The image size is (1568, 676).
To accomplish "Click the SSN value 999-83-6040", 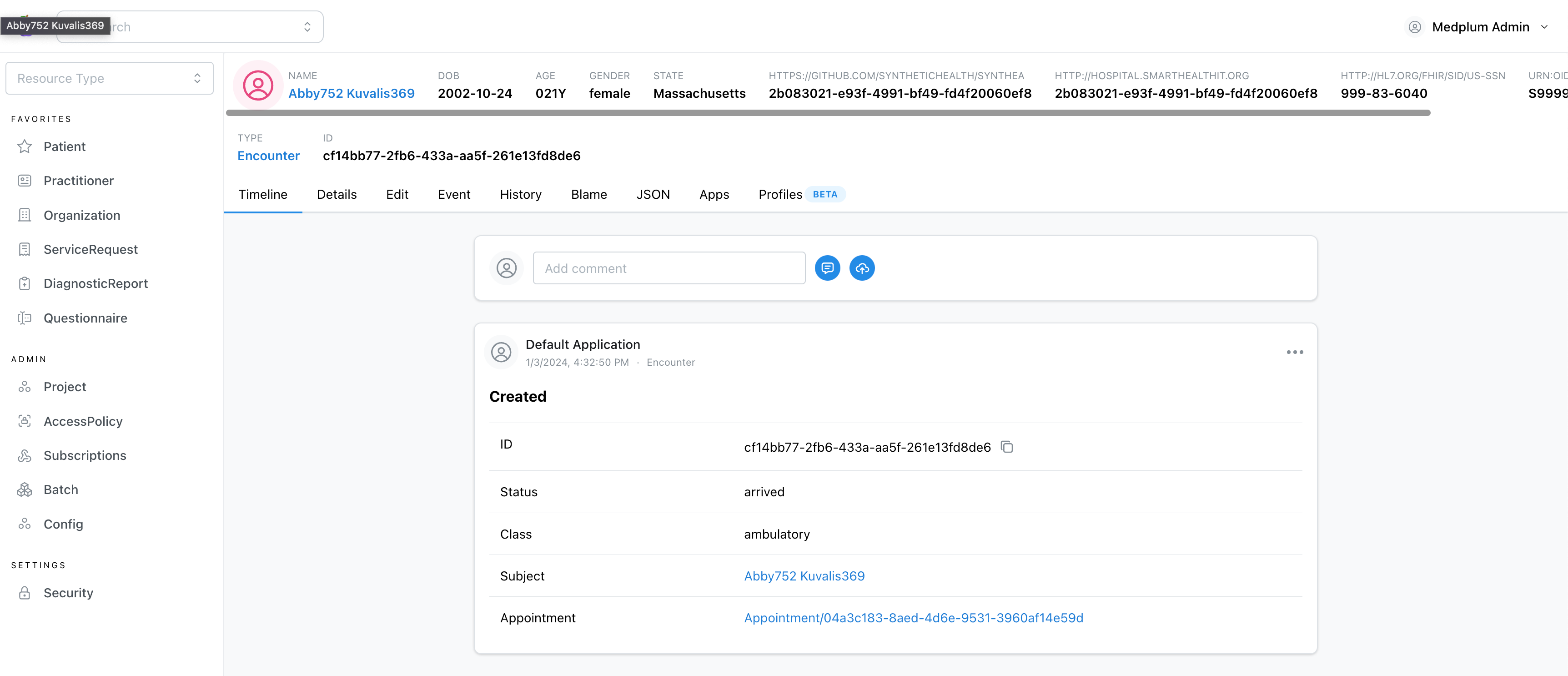I will click(x=1383, y=93).
